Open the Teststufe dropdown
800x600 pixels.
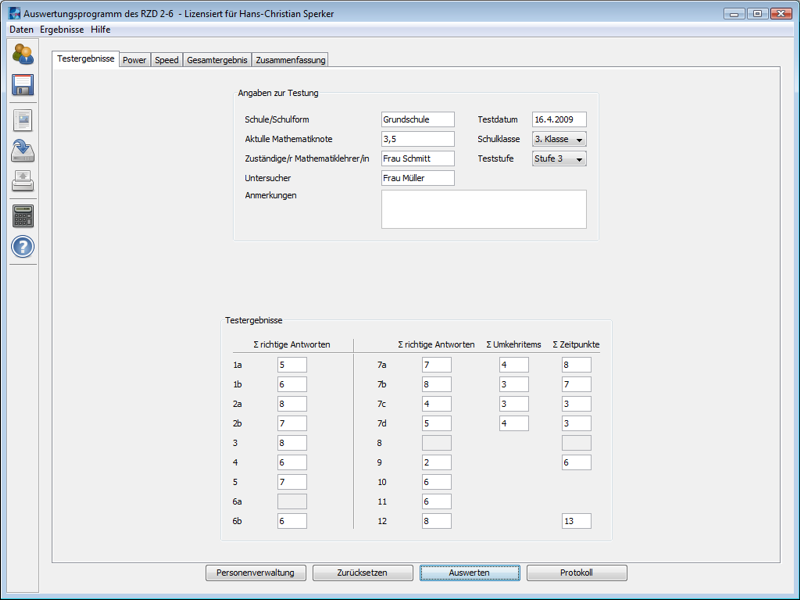[579, 159]
